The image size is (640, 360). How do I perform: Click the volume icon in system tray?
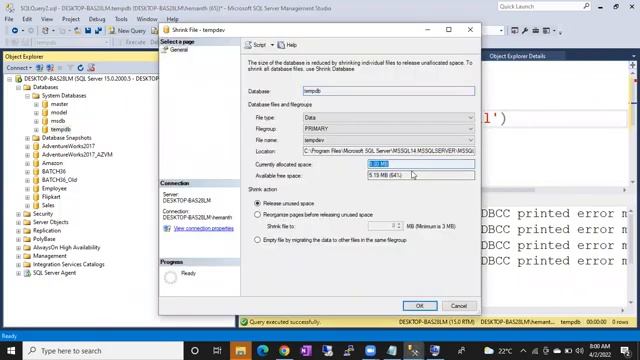pyautogui.click(x=579, y=351)
